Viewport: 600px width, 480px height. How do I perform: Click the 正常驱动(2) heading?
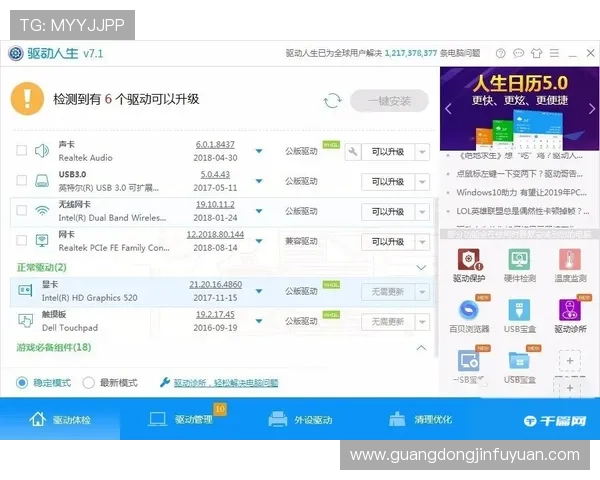click(41, 267)
